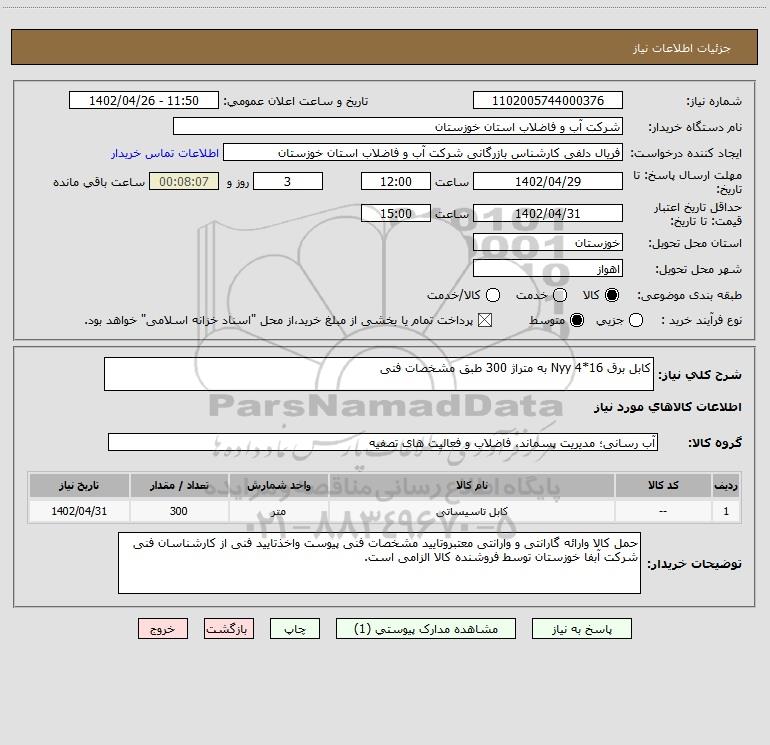Image resolution: width=770 pixels, height=745 pixels.
Task: Click the چاپ print button
Action: pos(295,629)
